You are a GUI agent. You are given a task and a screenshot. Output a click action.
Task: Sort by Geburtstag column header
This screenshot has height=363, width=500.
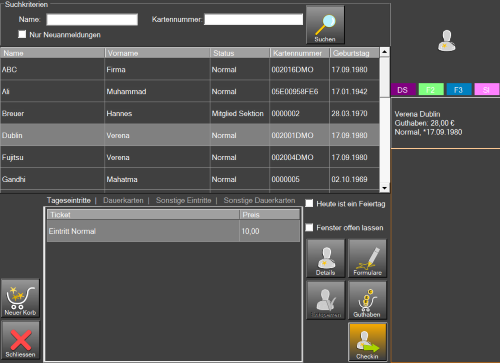[354, 53]
